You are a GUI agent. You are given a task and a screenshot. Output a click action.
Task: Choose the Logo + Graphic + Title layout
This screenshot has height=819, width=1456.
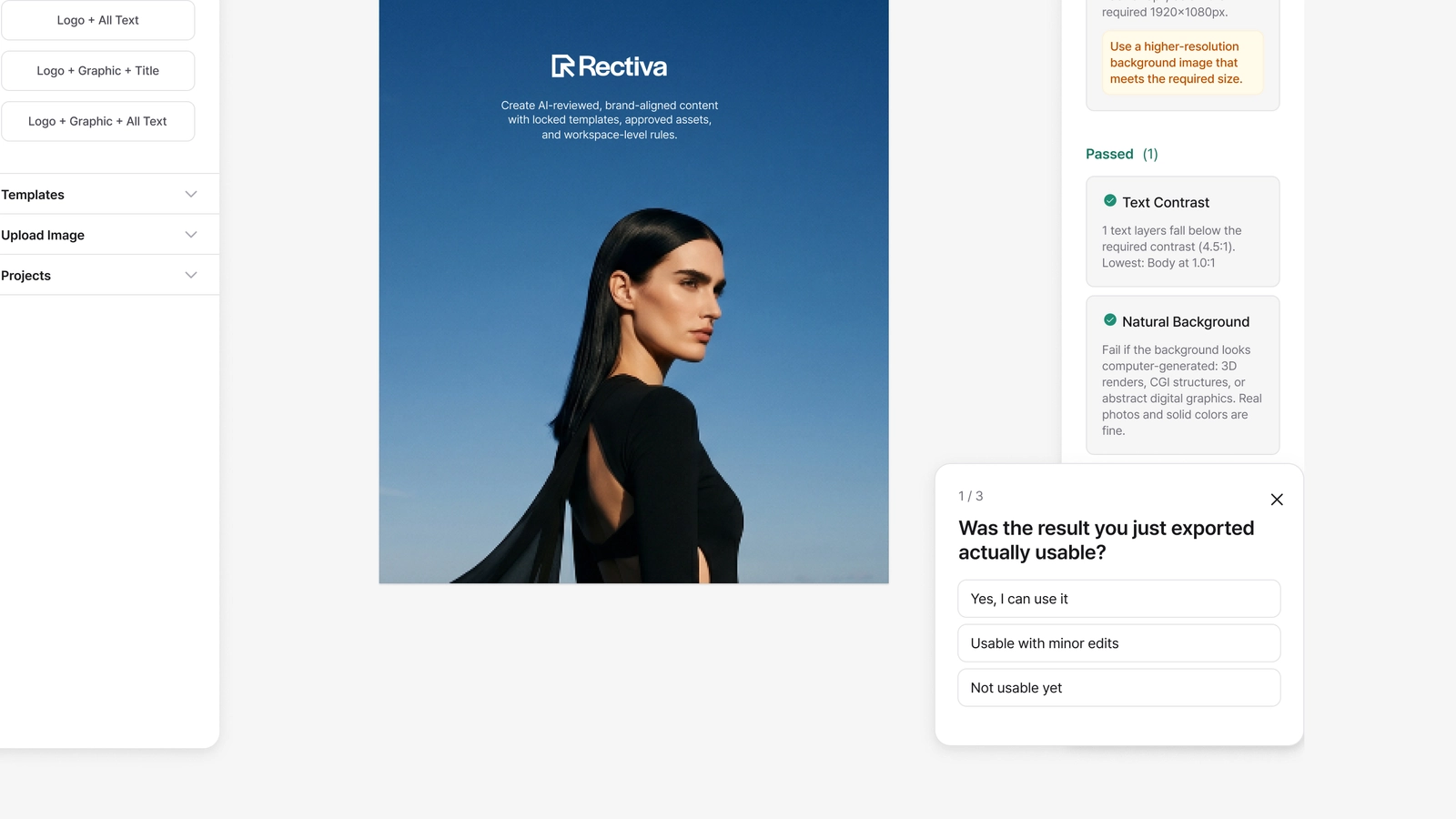pyautogui.click(x=98, y=71)
